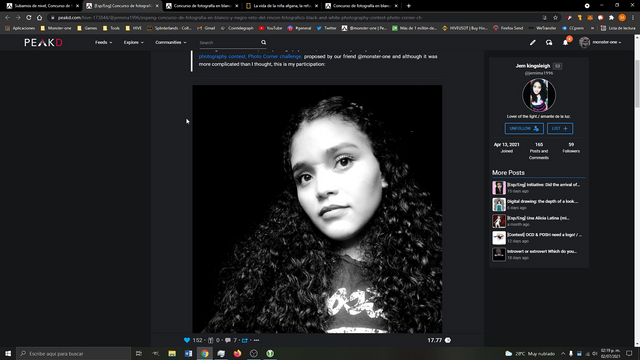Image resolution: width=640 pixels, height=360 pixels.
Task: Switch to last 'Concurso de fotografía en blan' tab
Action: pos(361,6)
